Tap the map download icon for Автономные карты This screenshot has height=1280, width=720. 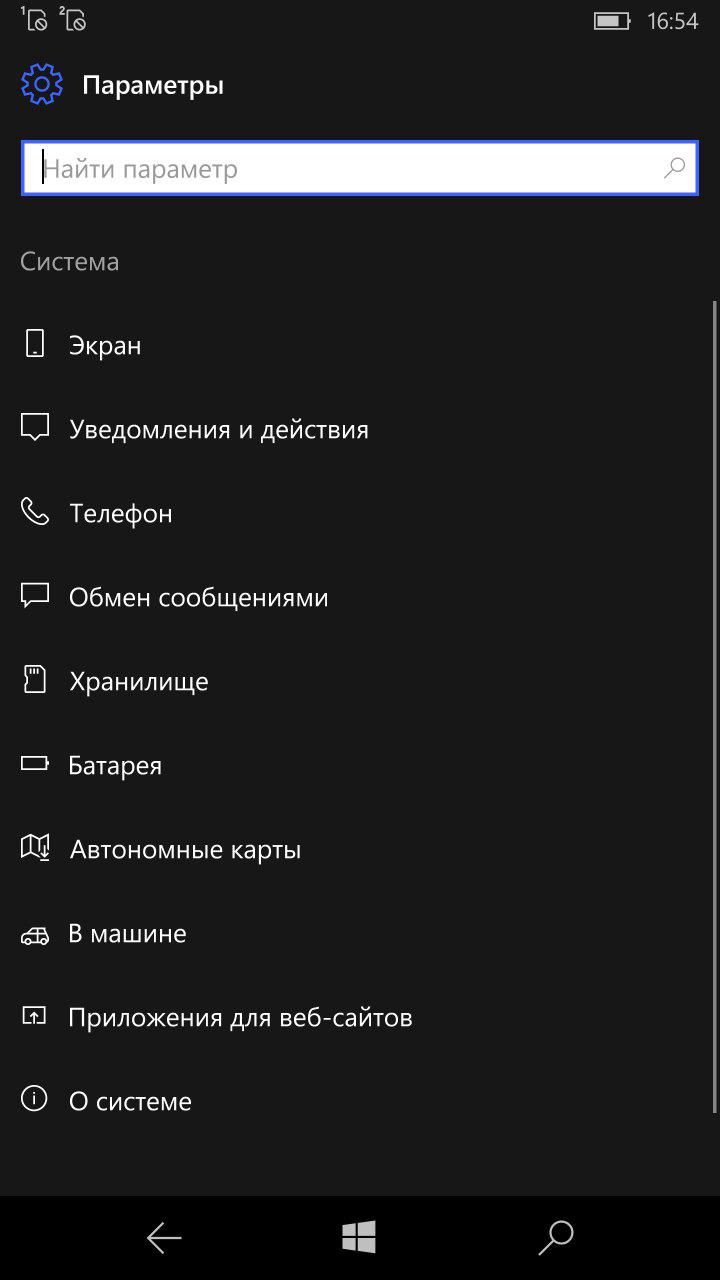click(35, 848)
